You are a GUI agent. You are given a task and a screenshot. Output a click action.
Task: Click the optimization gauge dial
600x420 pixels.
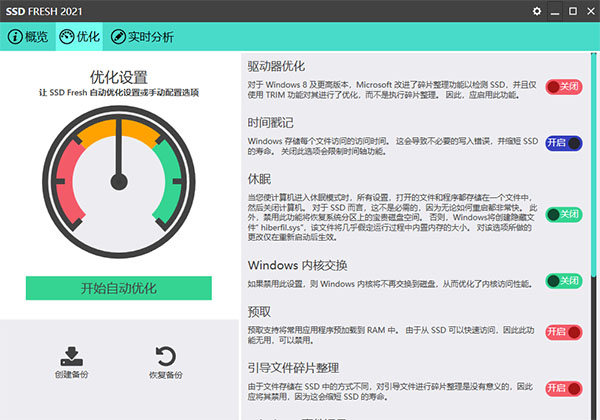click(x=119, y=180)
